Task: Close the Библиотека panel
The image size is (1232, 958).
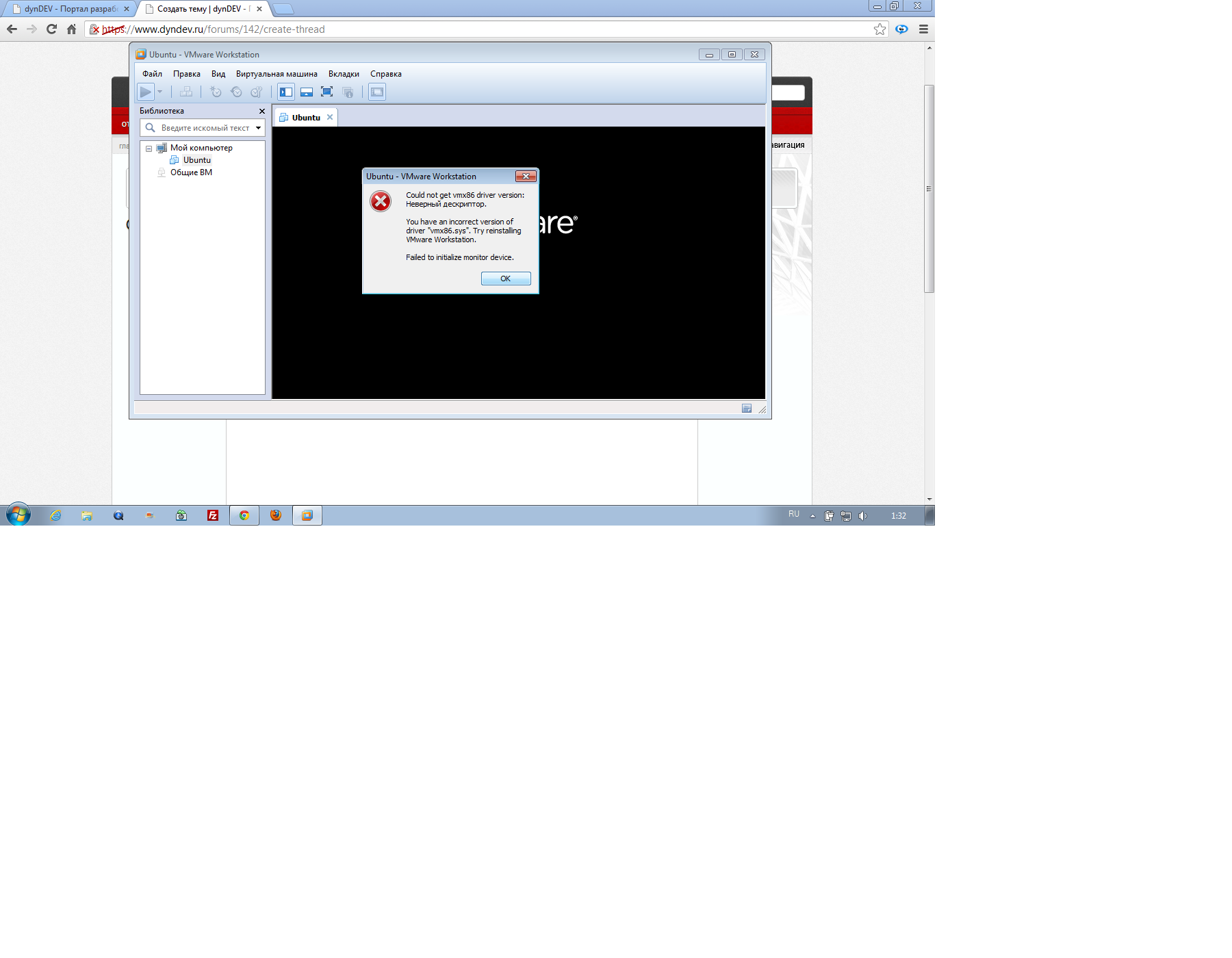Action: coord(261,111)
